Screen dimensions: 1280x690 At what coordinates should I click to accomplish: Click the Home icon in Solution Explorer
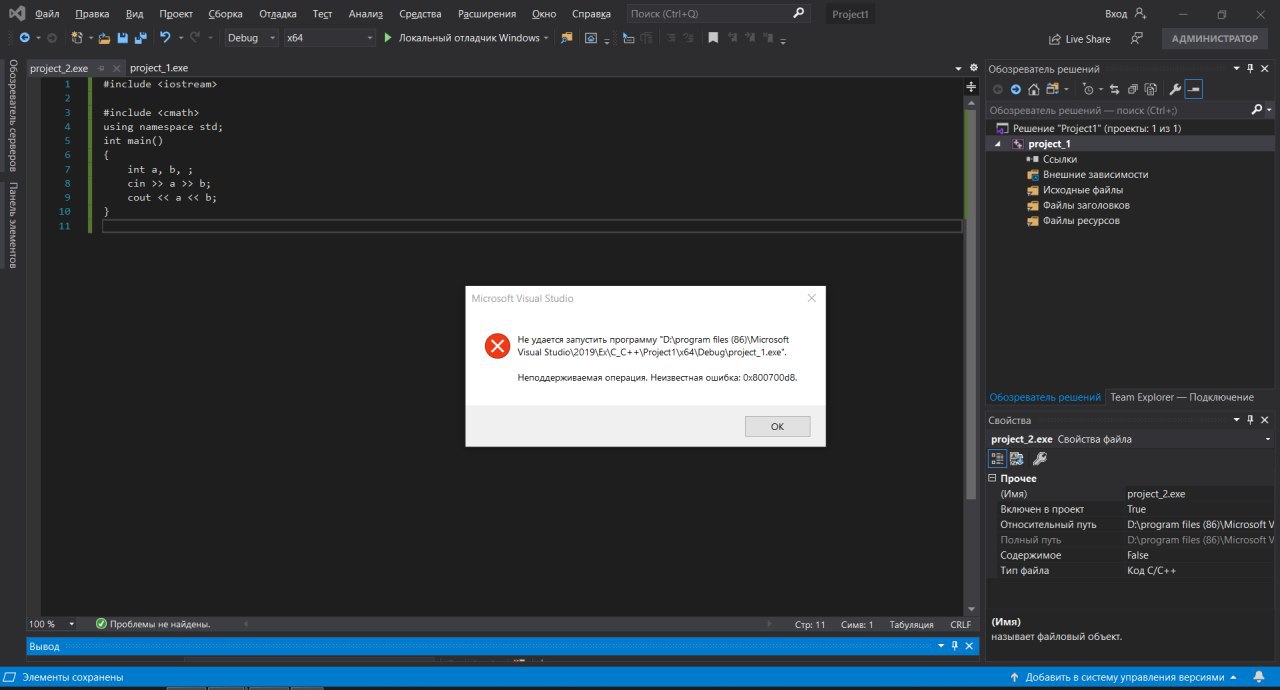point(1034,89)
